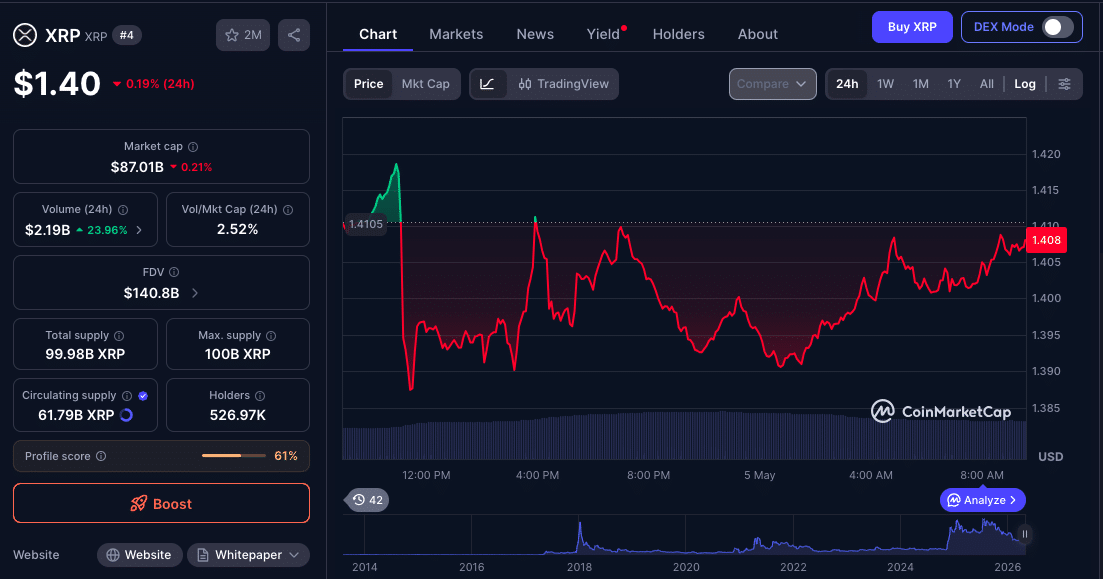Open the News tab

[535, 34]
